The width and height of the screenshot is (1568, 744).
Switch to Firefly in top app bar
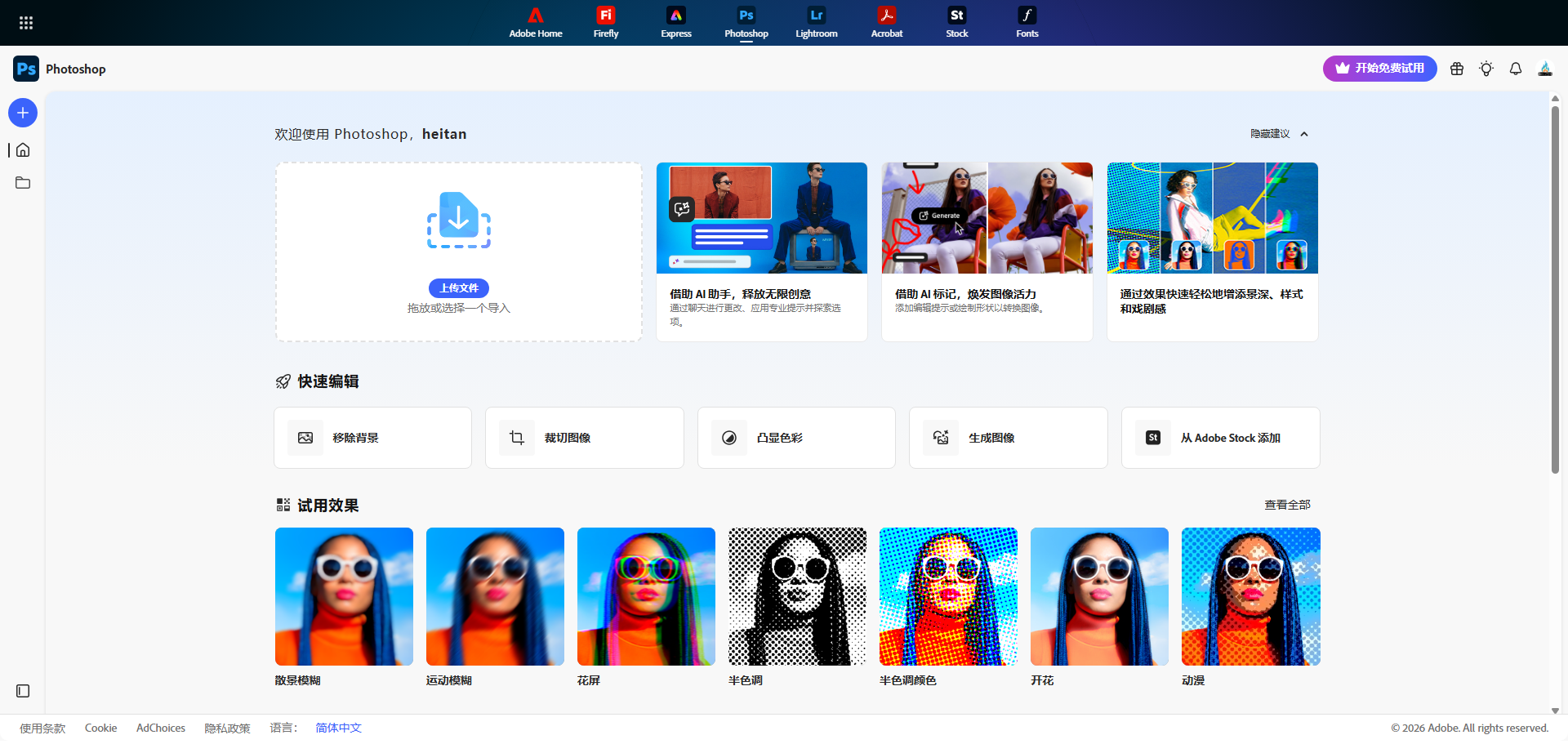click(606, 23)
